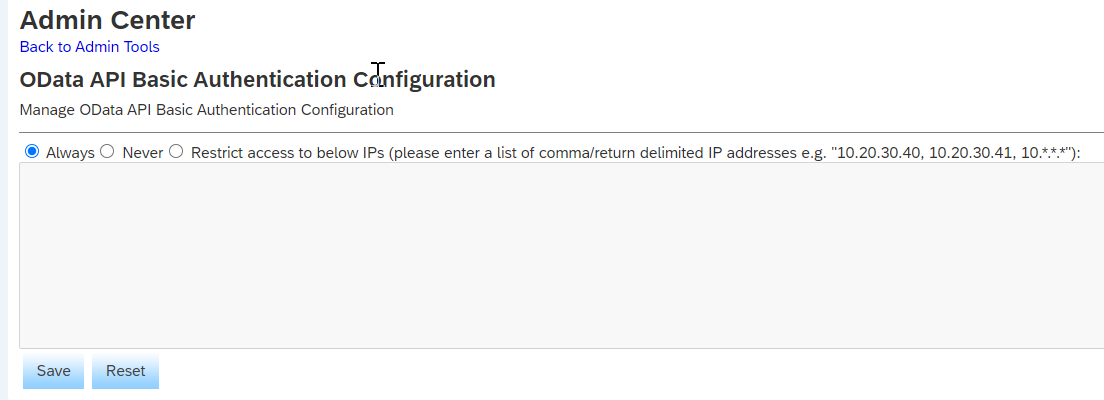Click the OData API Basic Authentication Configuration title
Image resolution: width=1104 pixels, height=400 pixels.
pos(257,80)
